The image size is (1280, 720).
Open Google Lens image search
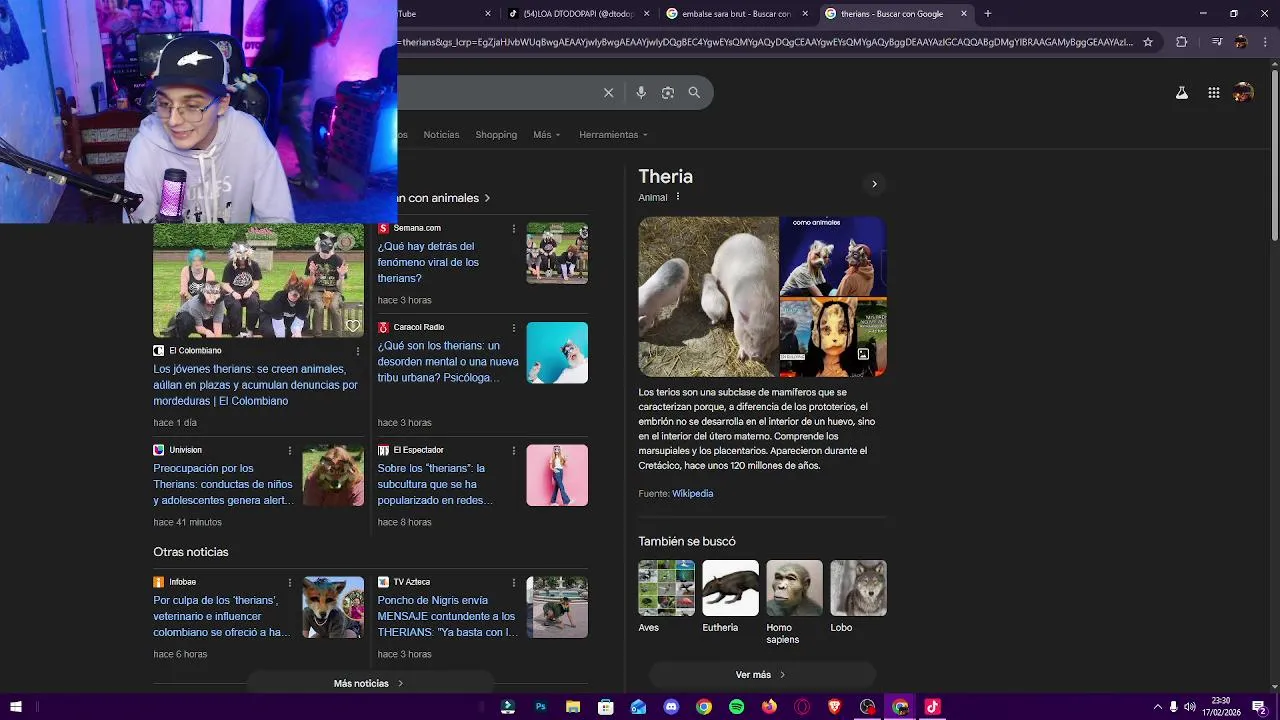[668, 93]
